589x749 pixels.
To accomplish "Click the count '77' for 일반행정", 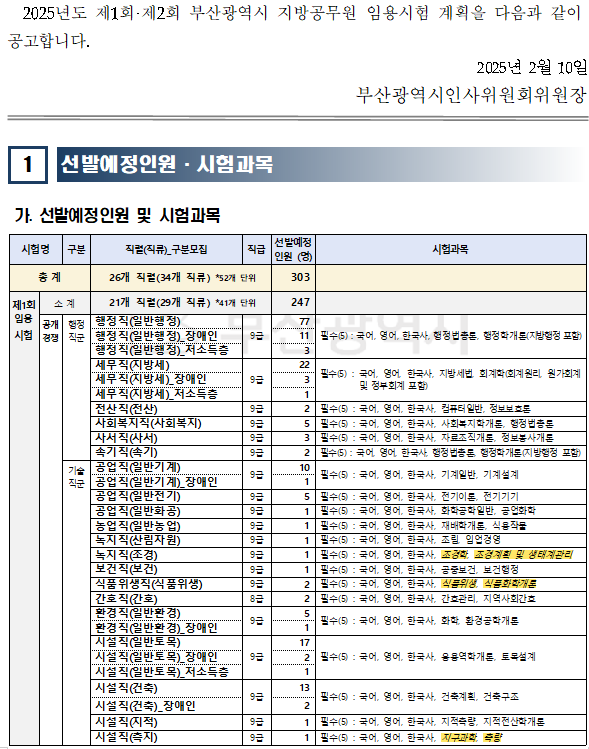I will 304,322.
